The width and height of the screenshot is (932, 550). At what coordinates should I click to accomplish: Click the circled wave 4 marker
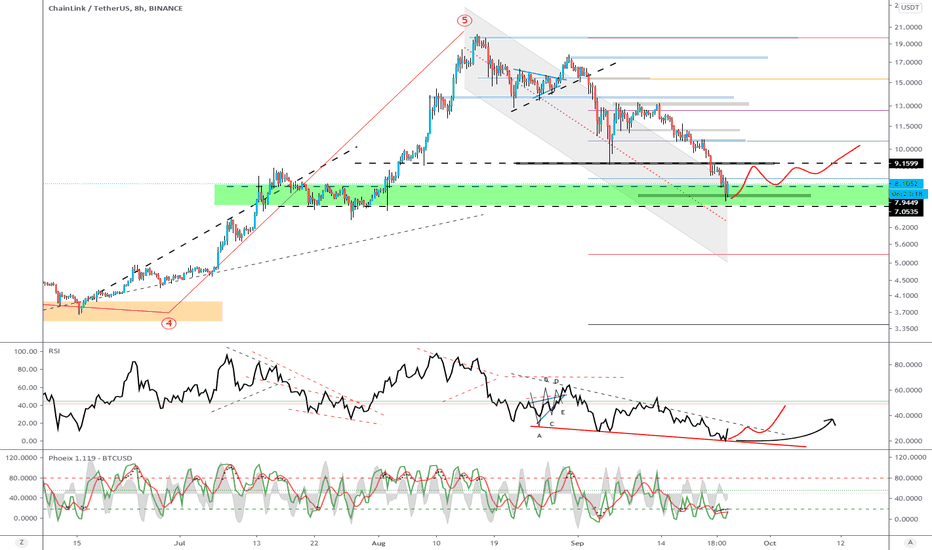click(x=169, y=323)
